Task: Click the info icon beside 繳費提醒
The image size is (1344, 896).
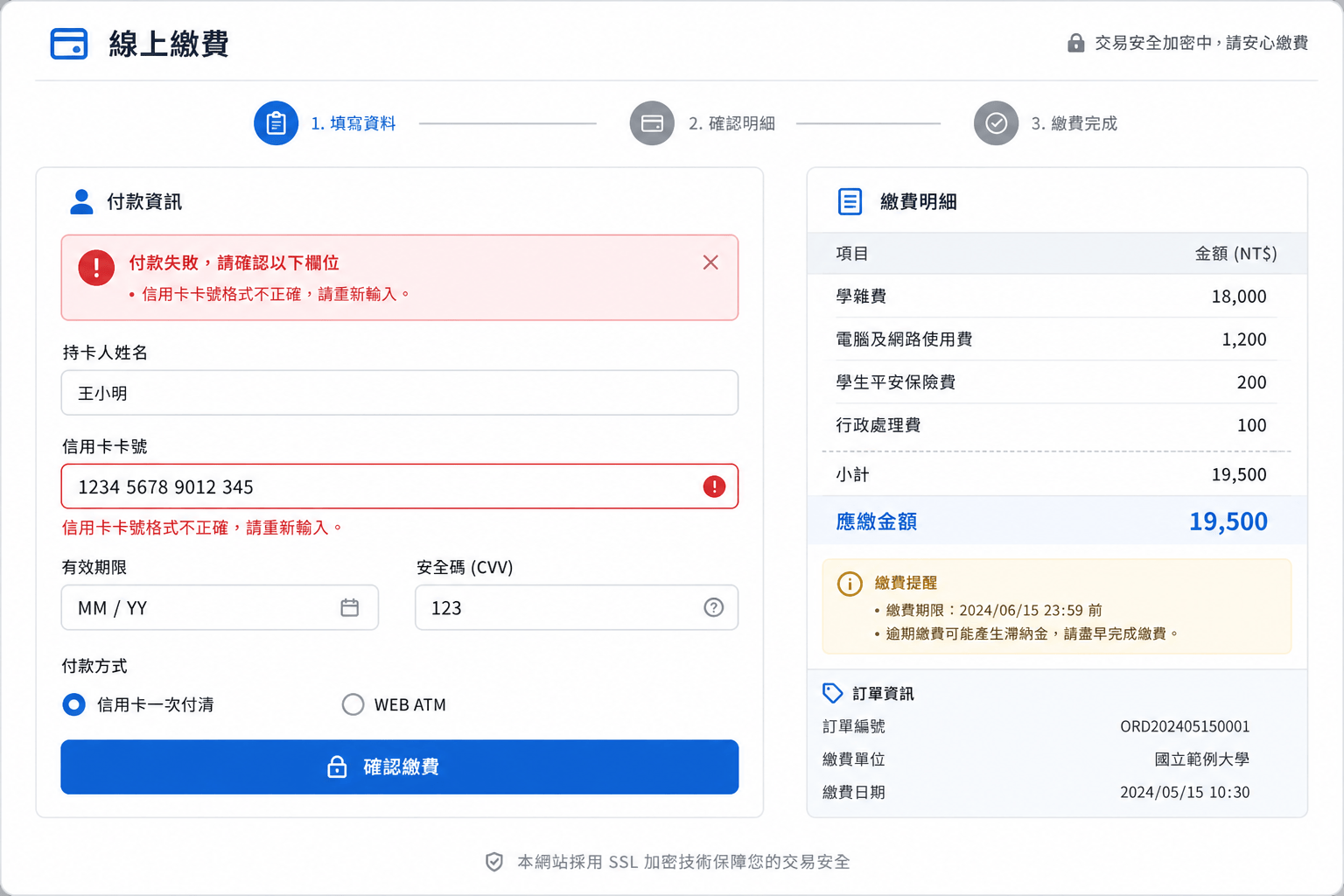Action: (850, 584)
